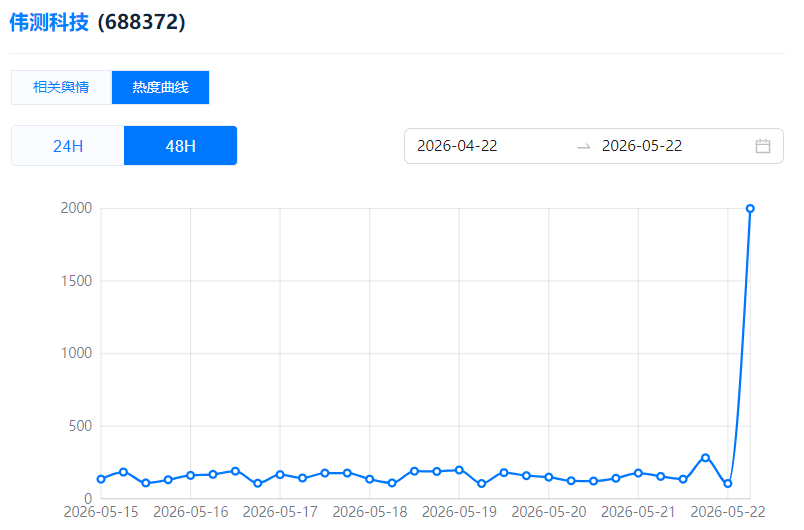This screenshot has width=804, height=530.
Task: Toggle the 24H time range
Action: (x=68, y=146)
